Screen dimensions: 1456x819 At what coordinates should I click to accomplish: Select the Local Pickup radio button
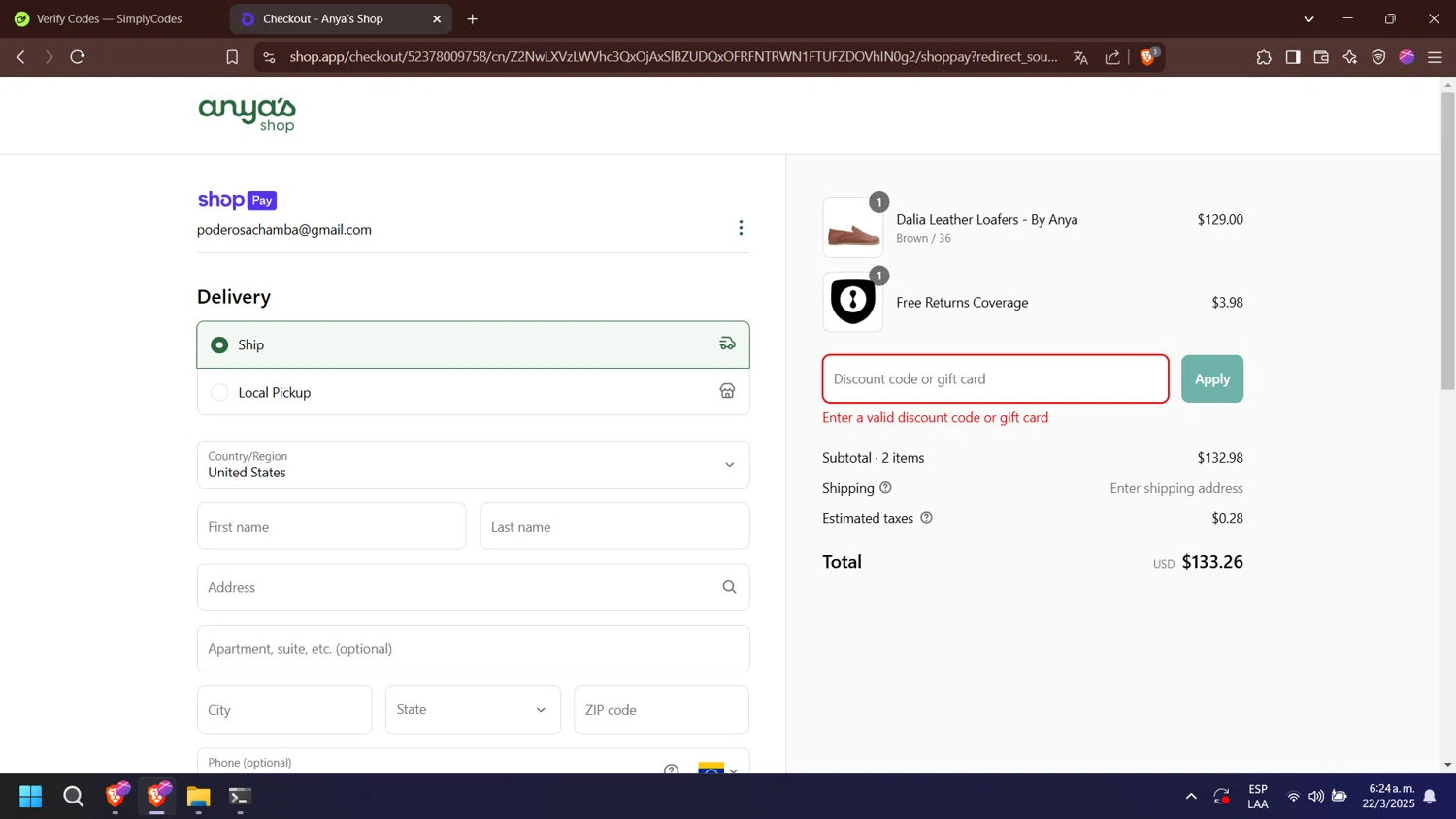pos(219,392)
